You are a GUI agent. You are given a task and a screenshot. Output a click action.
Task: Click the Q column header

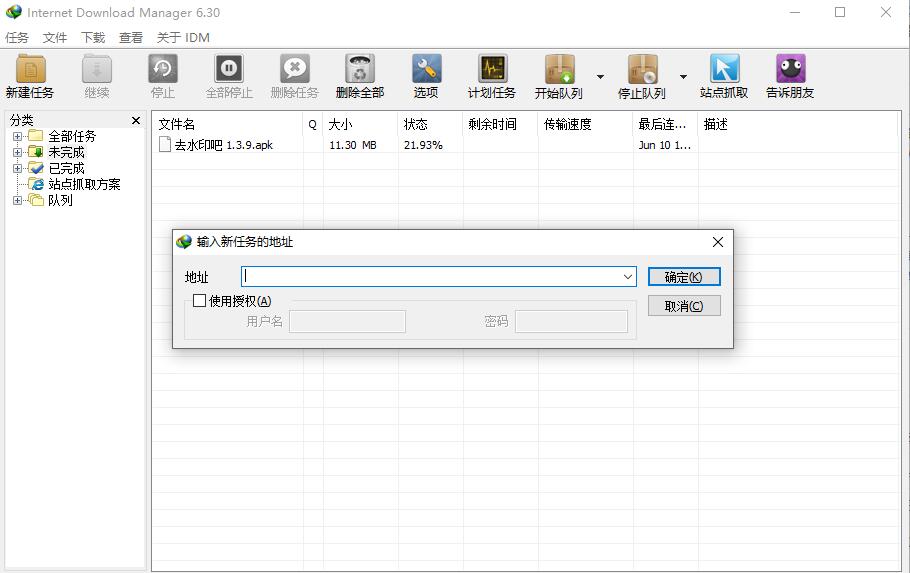pyautogui.click(x=313, y=124)
